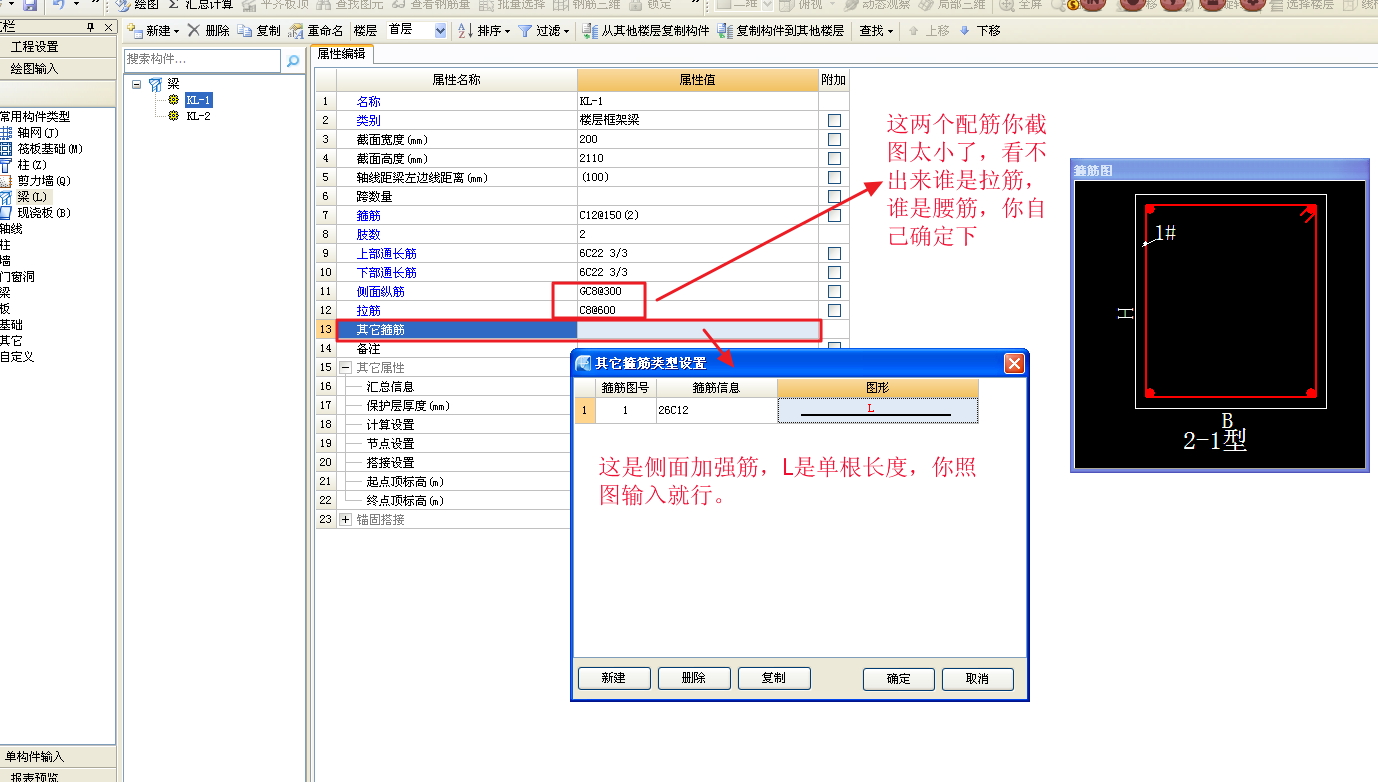Click the 26C12 箍筋信息 cell
Image resolution: width=1378 pixels, height=782 pixels.
click(x=716, y=410)
